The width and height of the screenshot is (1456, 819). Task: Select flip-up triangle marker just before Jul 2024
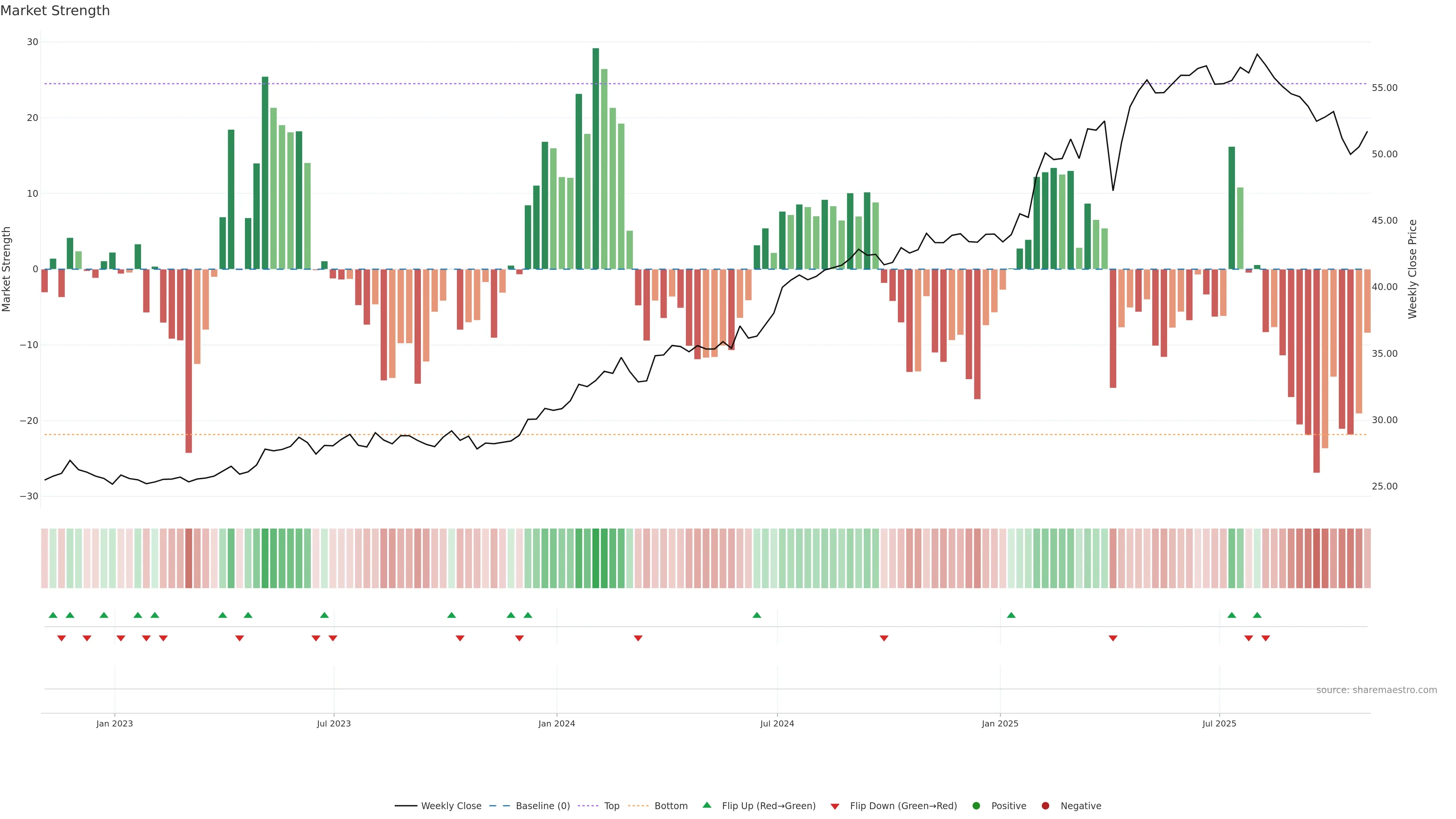(x=757, y=615)
